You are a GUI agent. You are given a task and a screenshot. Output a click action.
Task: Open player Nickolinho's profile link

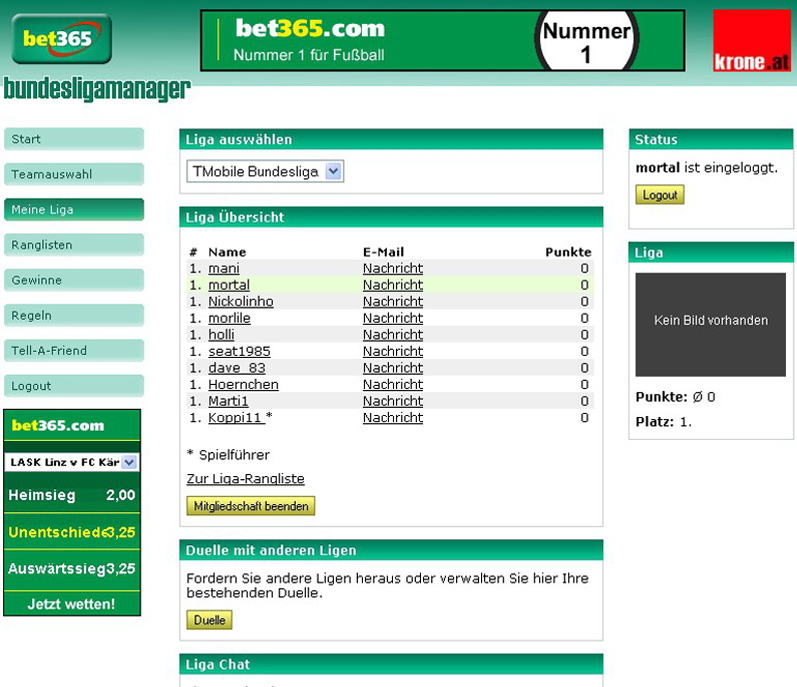click(241, 302)
